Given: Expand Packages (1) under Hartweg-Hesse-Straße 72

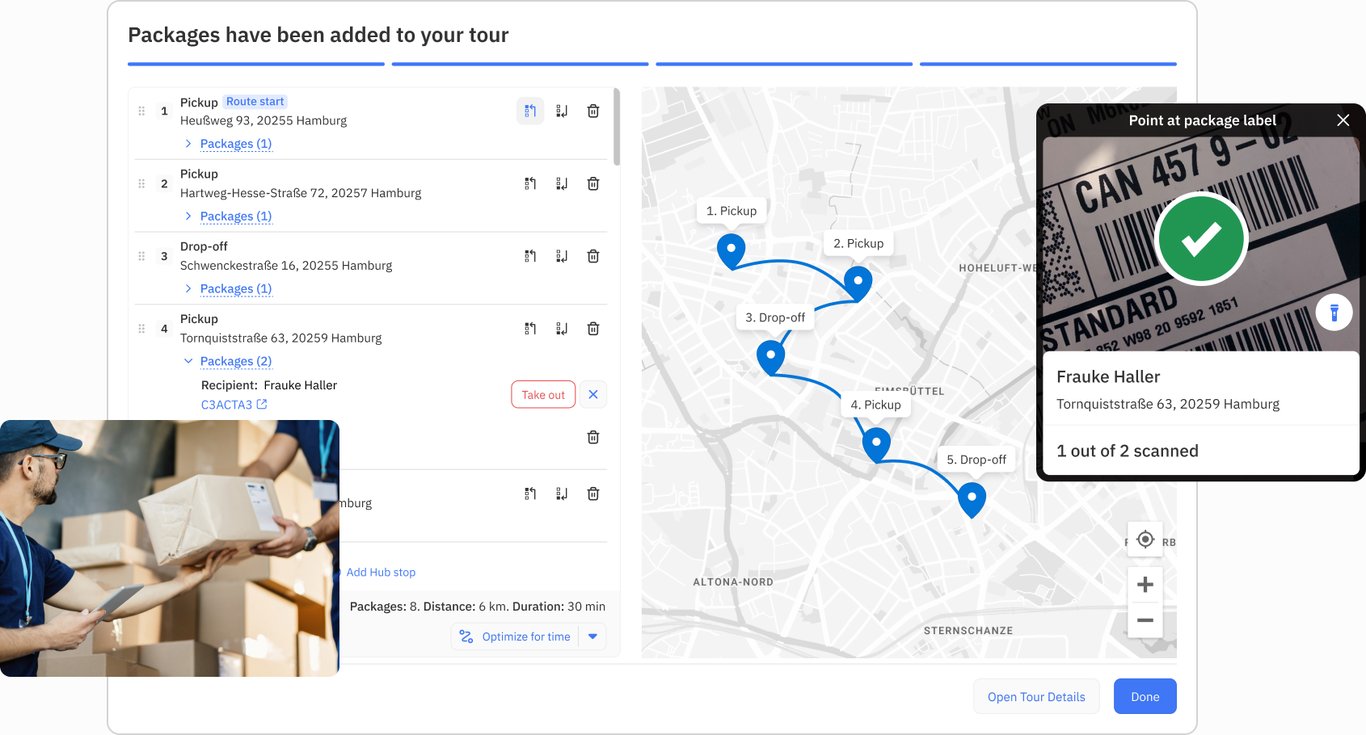Looking at the screenshot, I should pyautogui.click(x=228, y=216).
